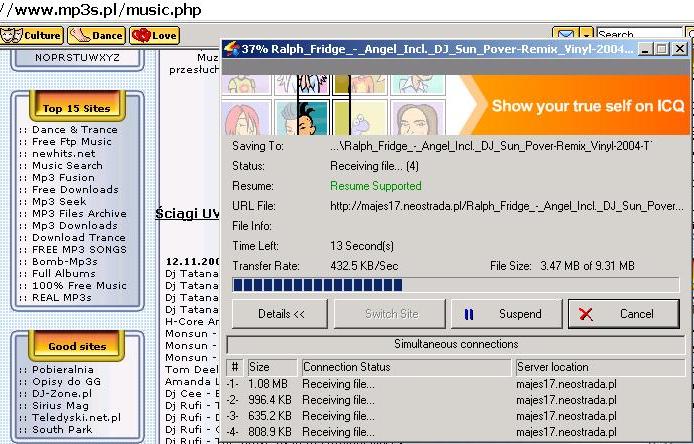Screen dimensions: 694x444
Task: Cancel the download with the red X button
Action: (x=624, y=314)
